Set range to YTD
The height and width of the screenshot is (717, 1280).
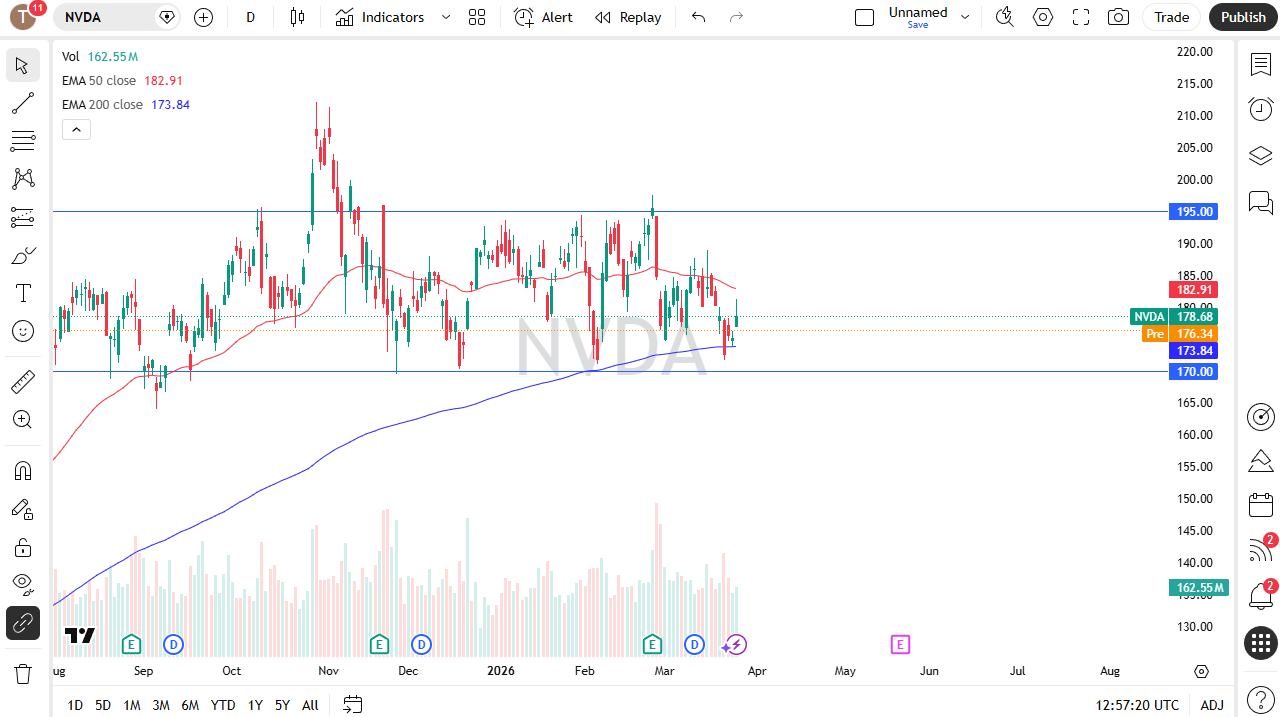pyautogui.click(x=223, y=705)
